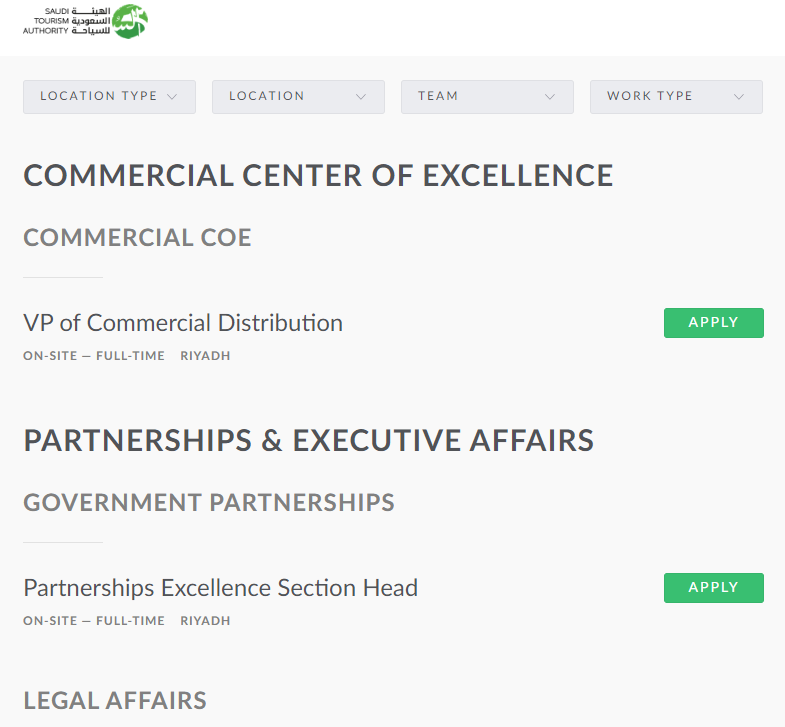Click the chevron arrow in Location Type
Viewport: 785px width, 727px height.
click(172, 97)
